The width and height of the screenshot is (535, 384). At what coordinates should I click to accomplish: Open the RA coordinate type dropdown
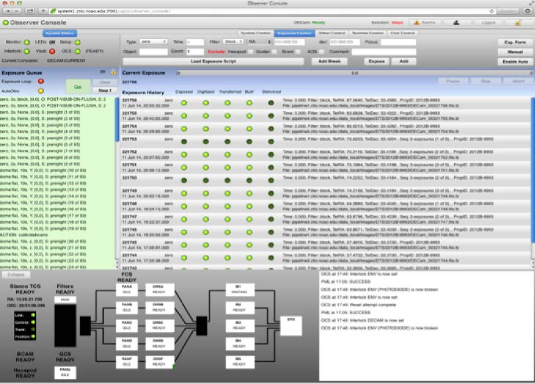click(260, 42)
